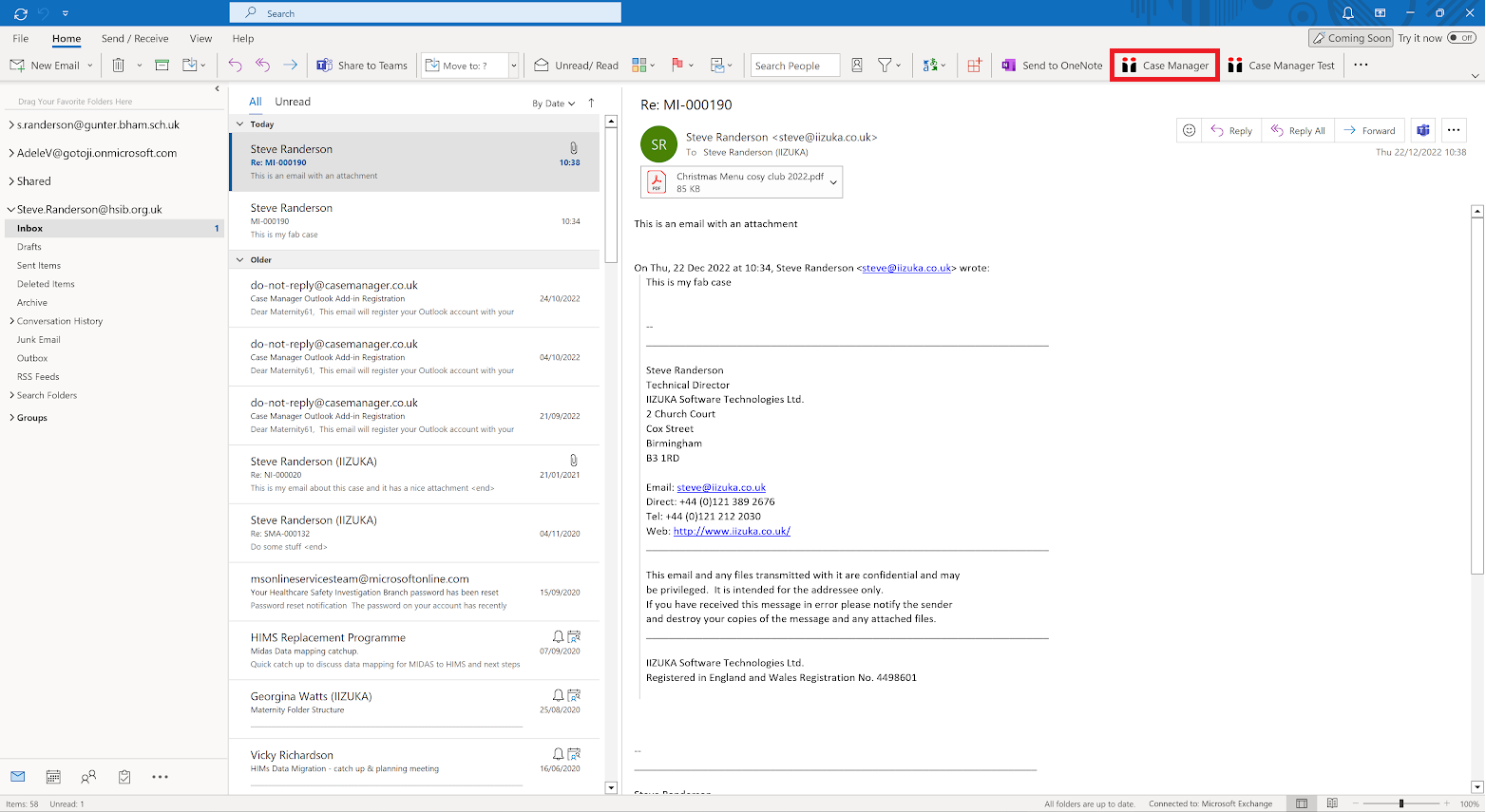
Task: Click Forward in the reading pane
Action: pyautogui.click(x=1369, y=130)
